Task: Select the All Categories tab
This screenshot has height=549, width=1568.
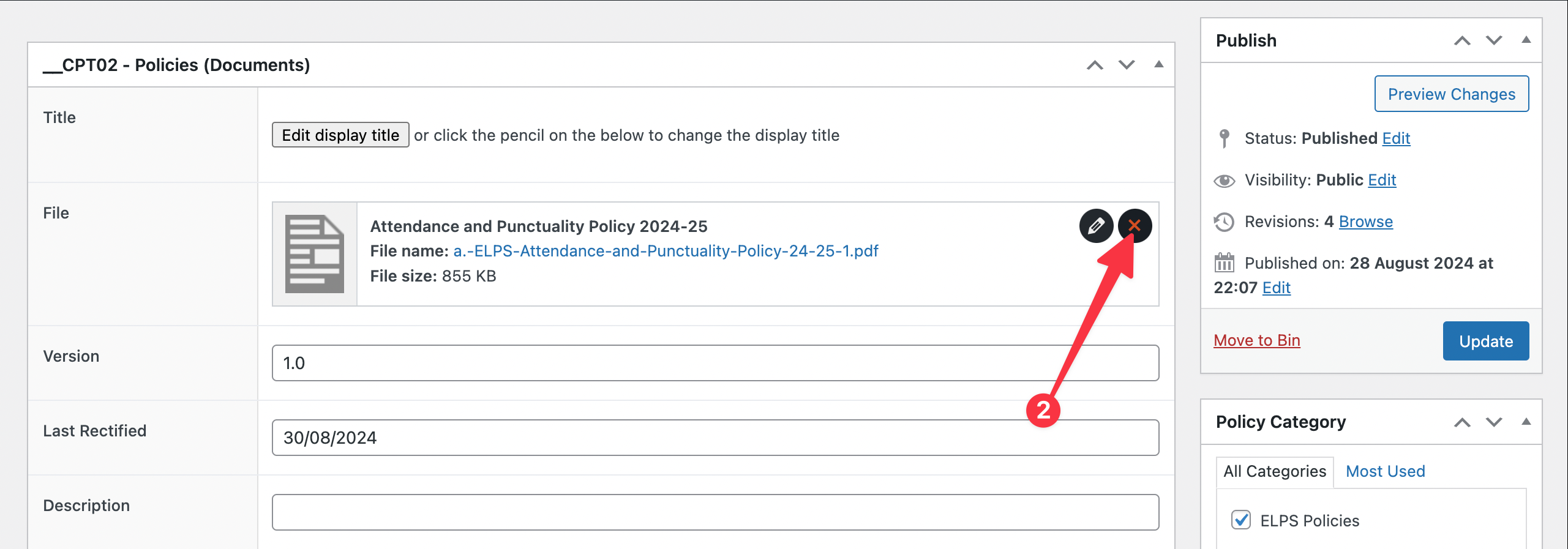Action: tap(1275, 471)
